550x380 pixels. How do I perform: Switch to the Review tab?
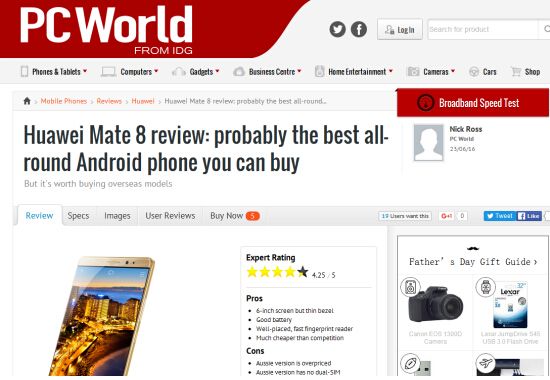(39, 215)
